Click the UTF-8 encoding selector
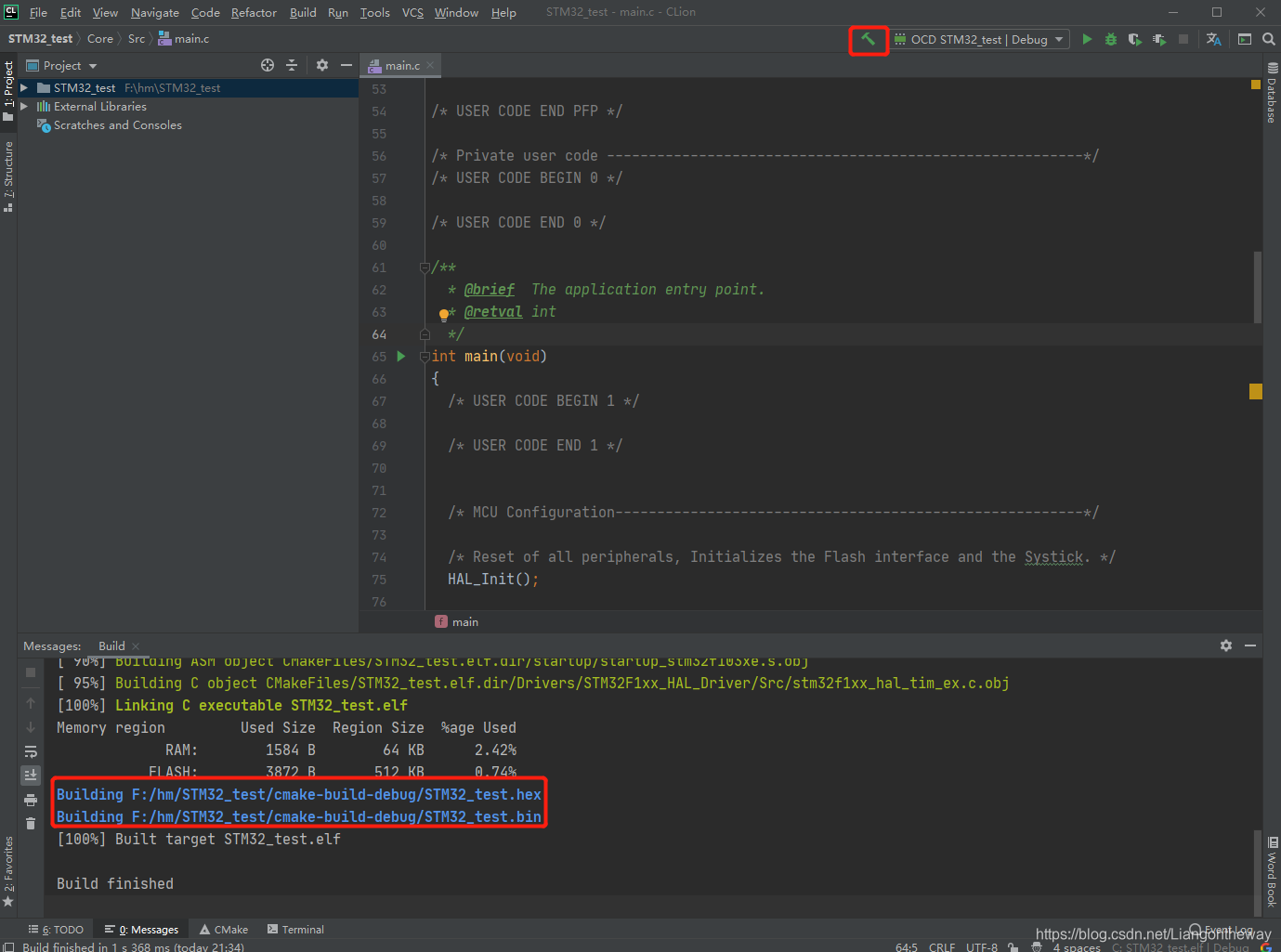 pos(982,947)
